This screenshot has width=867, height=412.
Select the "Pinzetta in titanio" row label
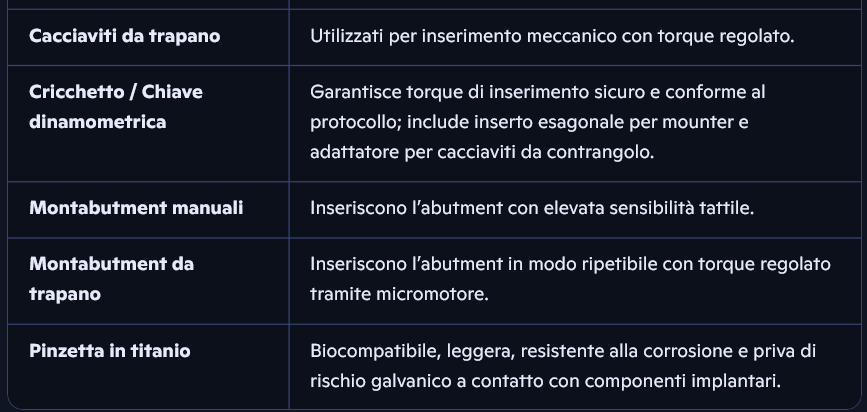click(x=110, y=350)
